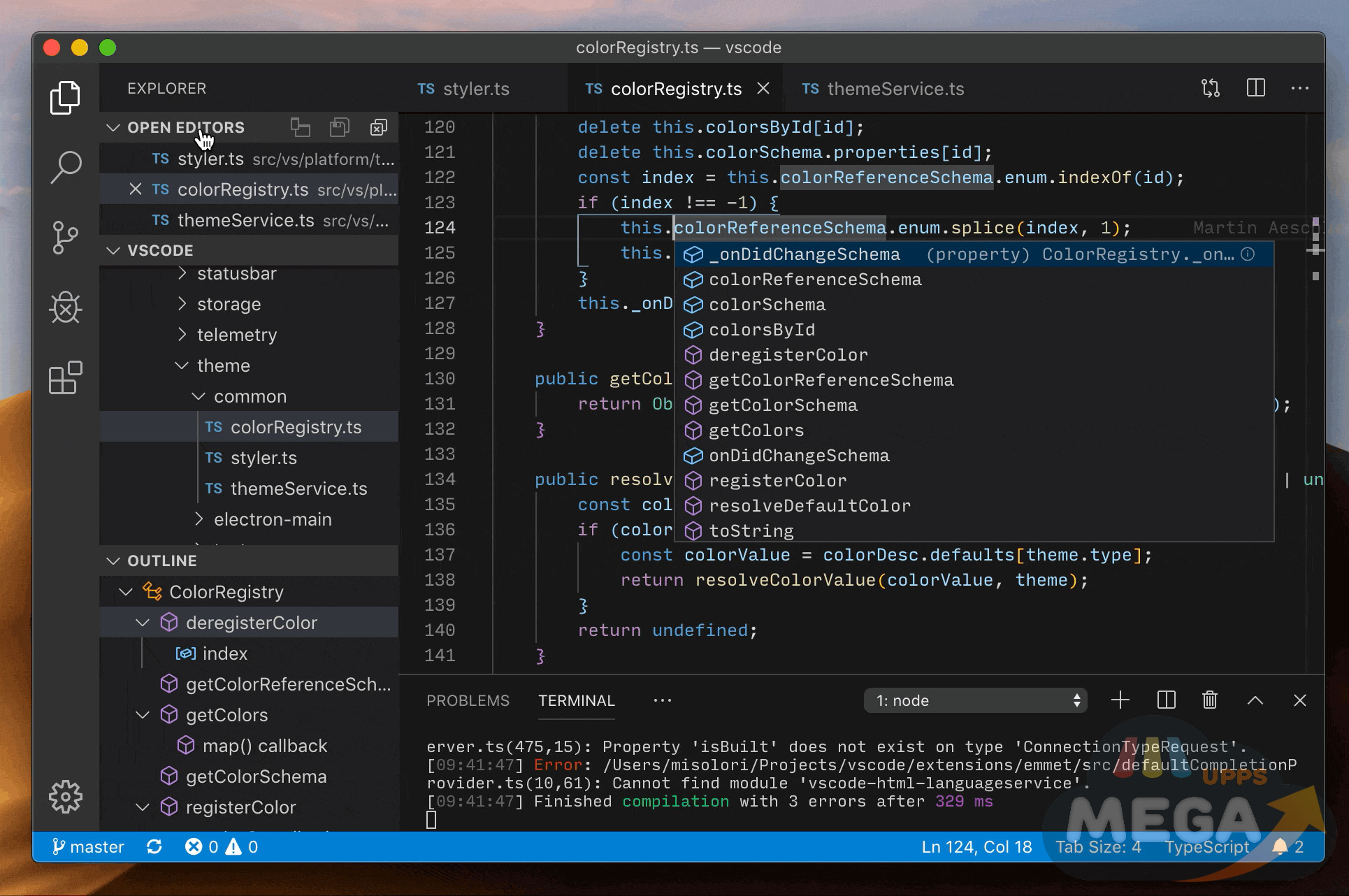Close the terminal panel
Image resolution: width=1349 pixels, height=896 pixels.
pos(1300,700)
